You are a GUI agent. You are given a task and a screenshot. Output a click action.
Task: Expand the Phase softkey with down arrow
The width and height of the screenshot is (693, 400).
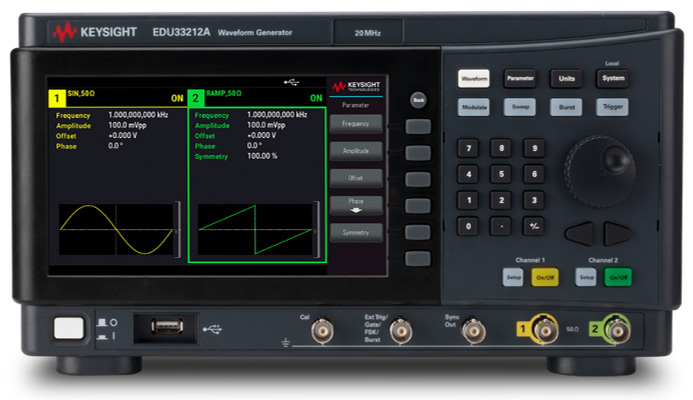click(356, 206)
